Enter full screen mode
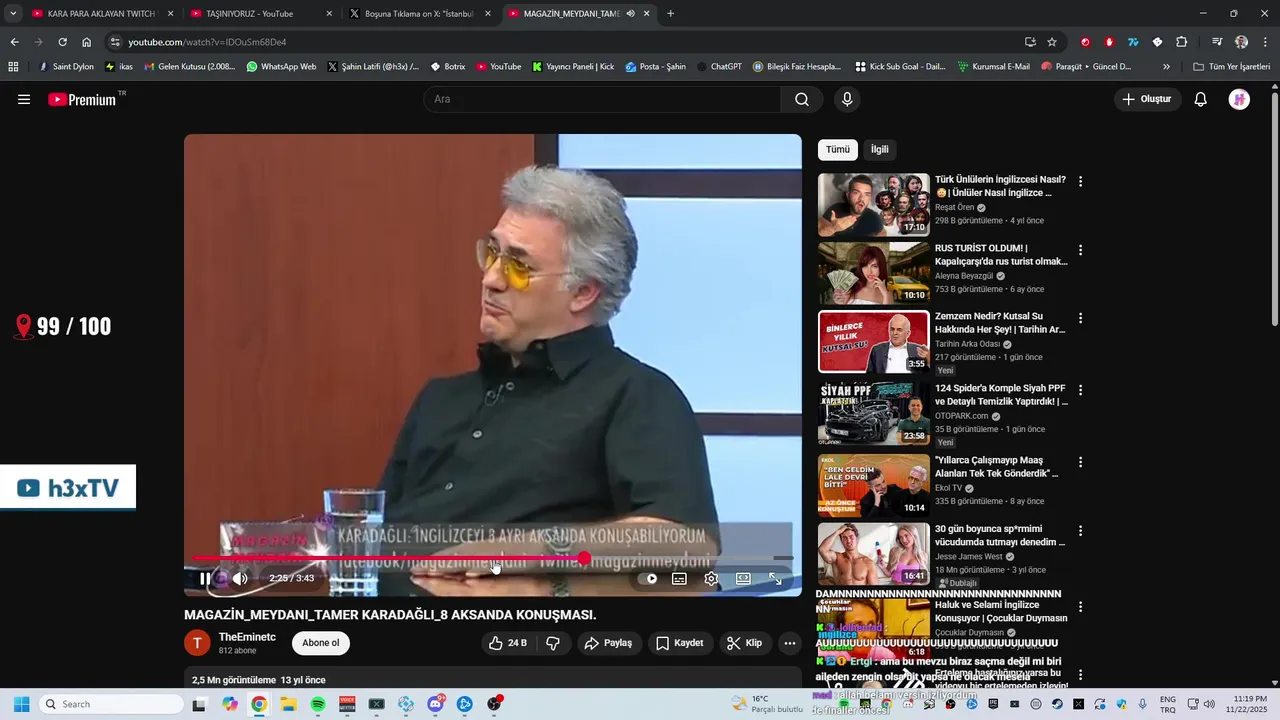Viewport: 1280px width, 720px height. pyautogui.click(x=775, y=578)
